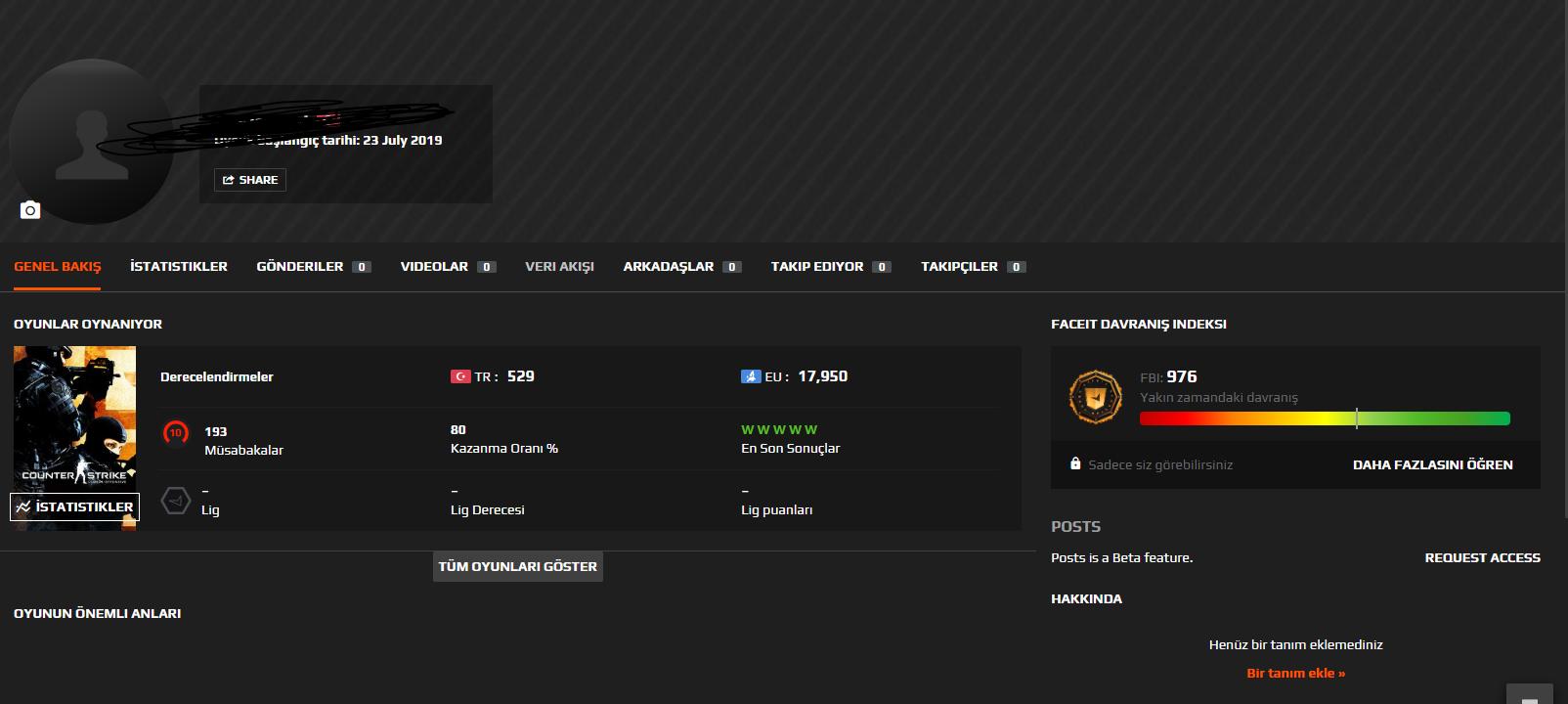
Task: Click Bir tanım ekle » link
Action: coord(1296,673)
